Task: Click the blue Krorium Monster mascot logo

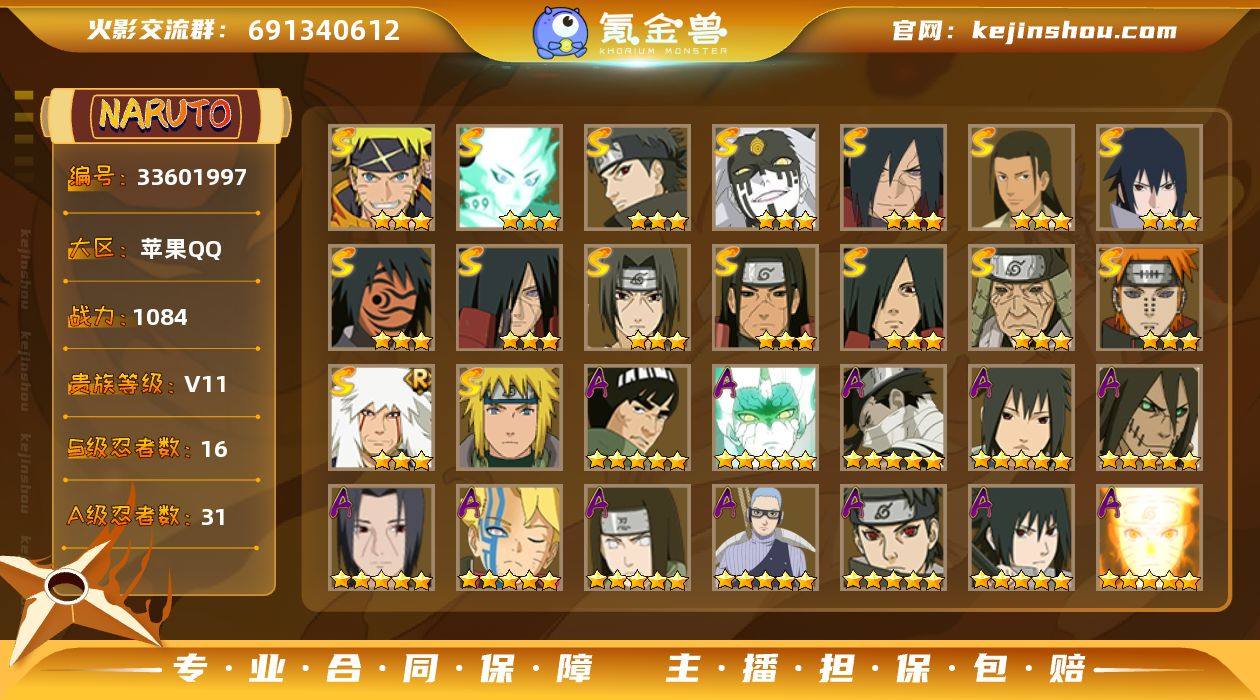Action: point(559,31)
